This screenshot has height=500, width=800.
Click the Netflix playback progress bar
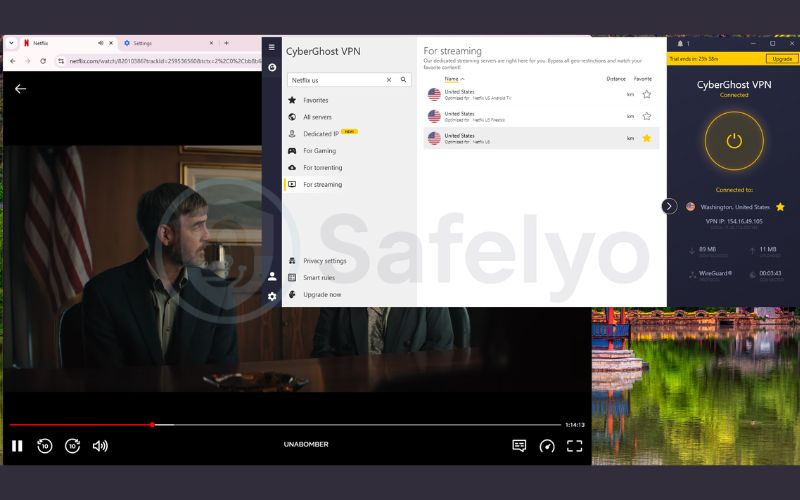tap(285, 424)
